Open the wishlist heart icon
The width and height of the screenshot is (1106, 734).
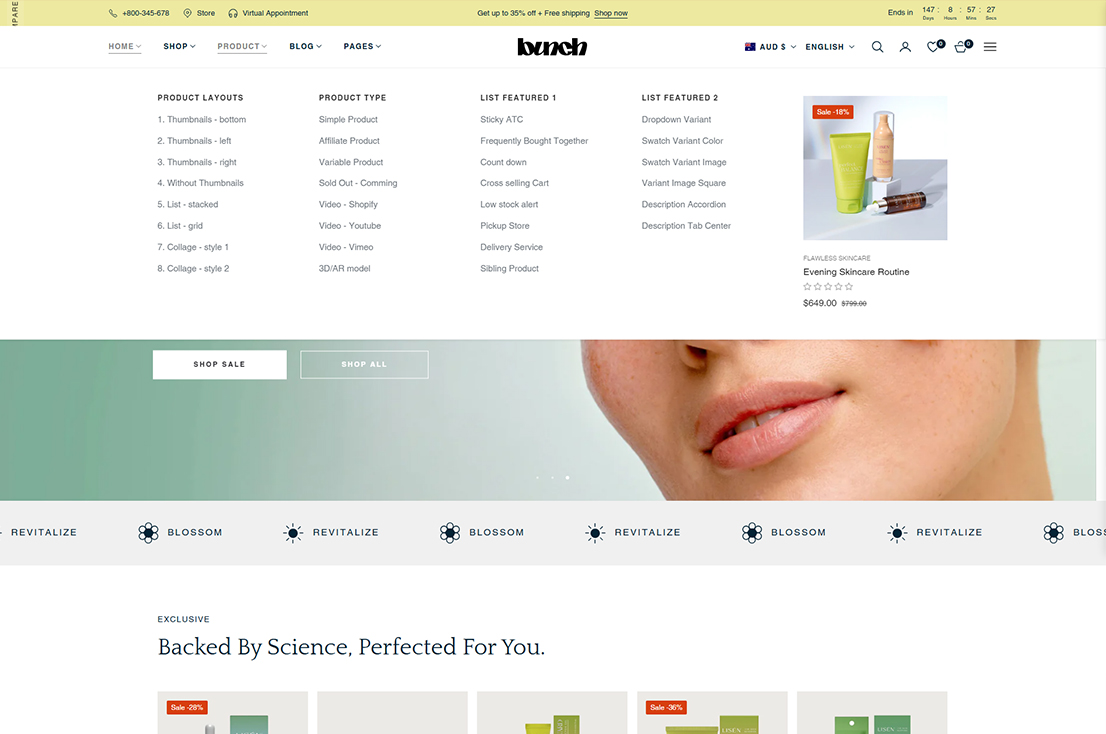coord(932,47)
